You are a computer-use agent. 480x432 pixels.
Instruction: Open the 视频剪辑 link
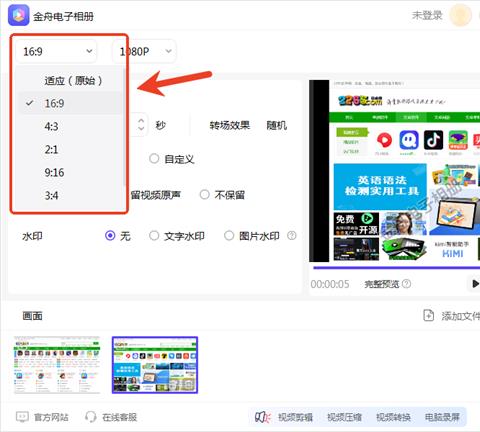click(295, 417)
